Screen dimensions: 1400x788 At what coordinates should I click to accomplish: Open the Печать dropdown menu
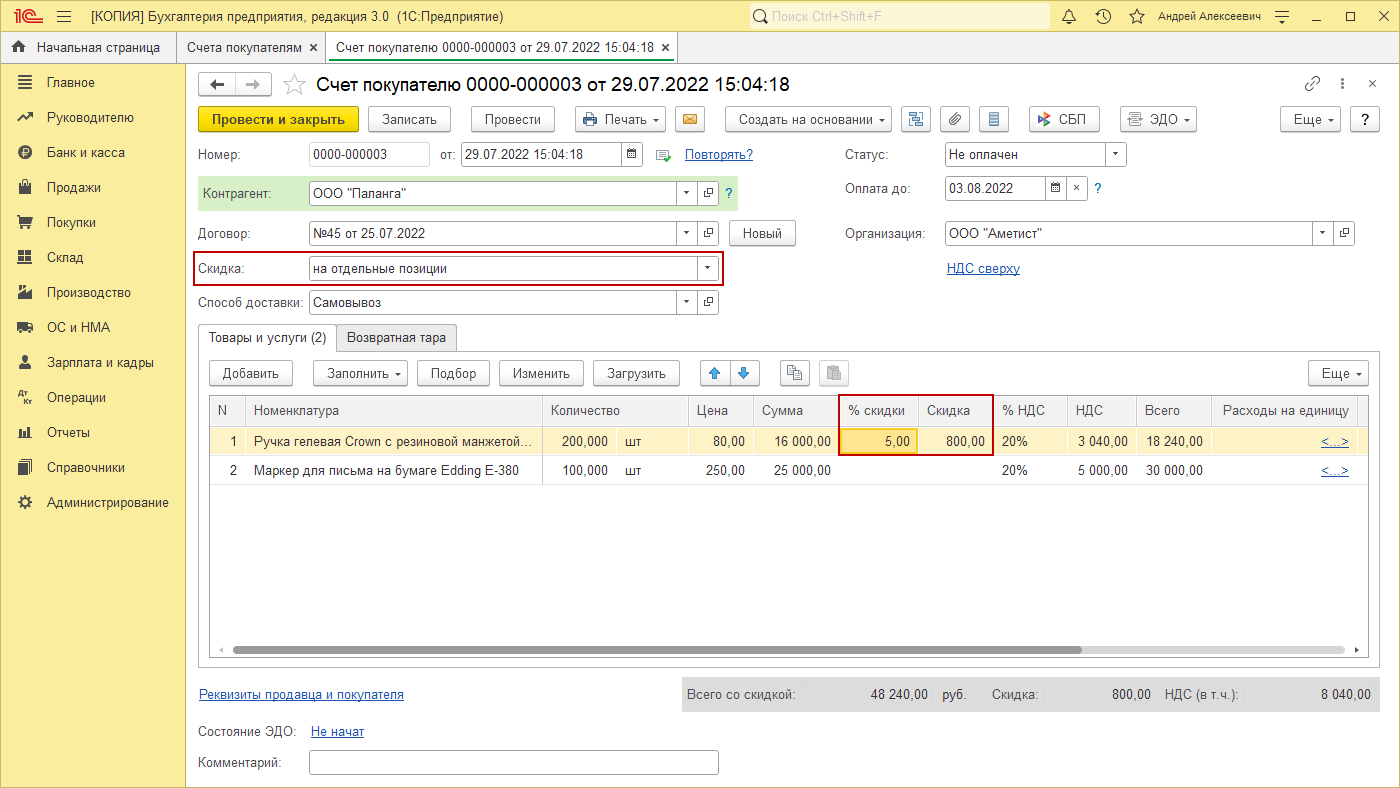point(620,119)
